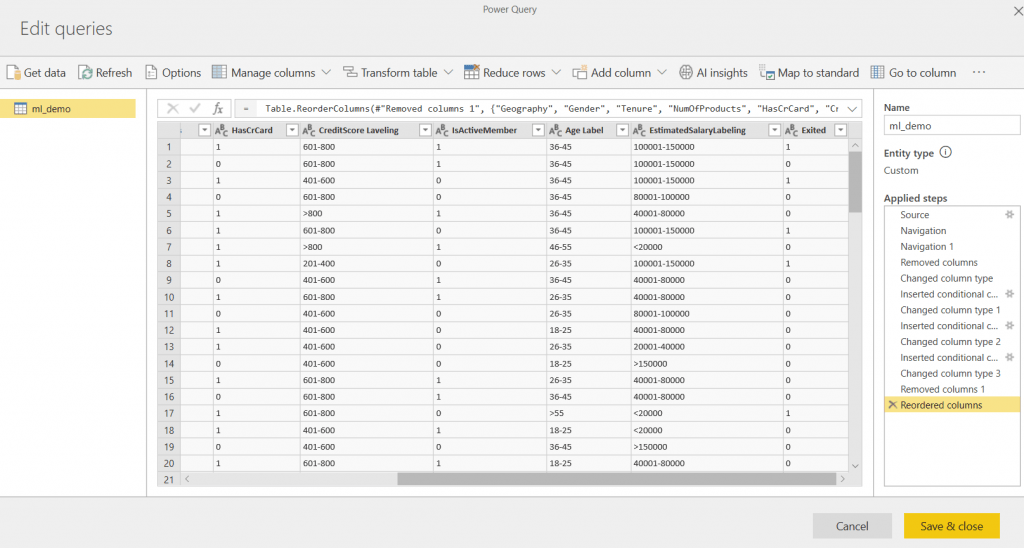Image resolution: width=1024 pixels, height=548 pixels.
Task: Click the AI insights icon
Action: click(x=686, y=73)
